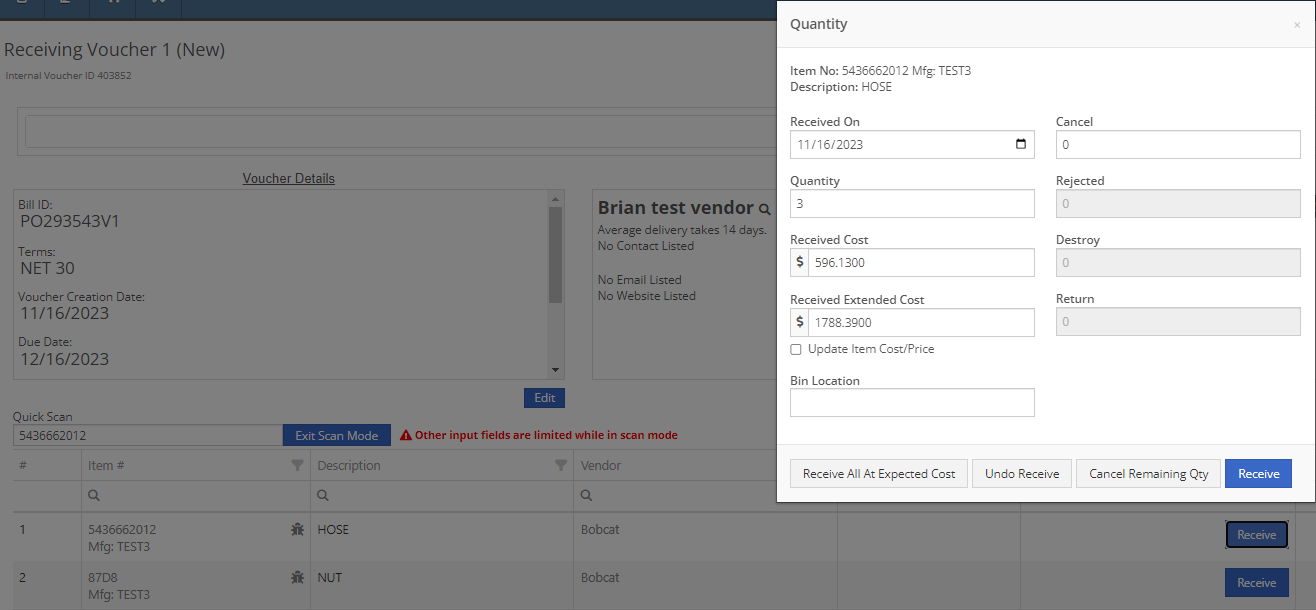Screen dimensions: 1316x610
Task: Click the Received Extended Cost field
Action: (x=921, y=322)
